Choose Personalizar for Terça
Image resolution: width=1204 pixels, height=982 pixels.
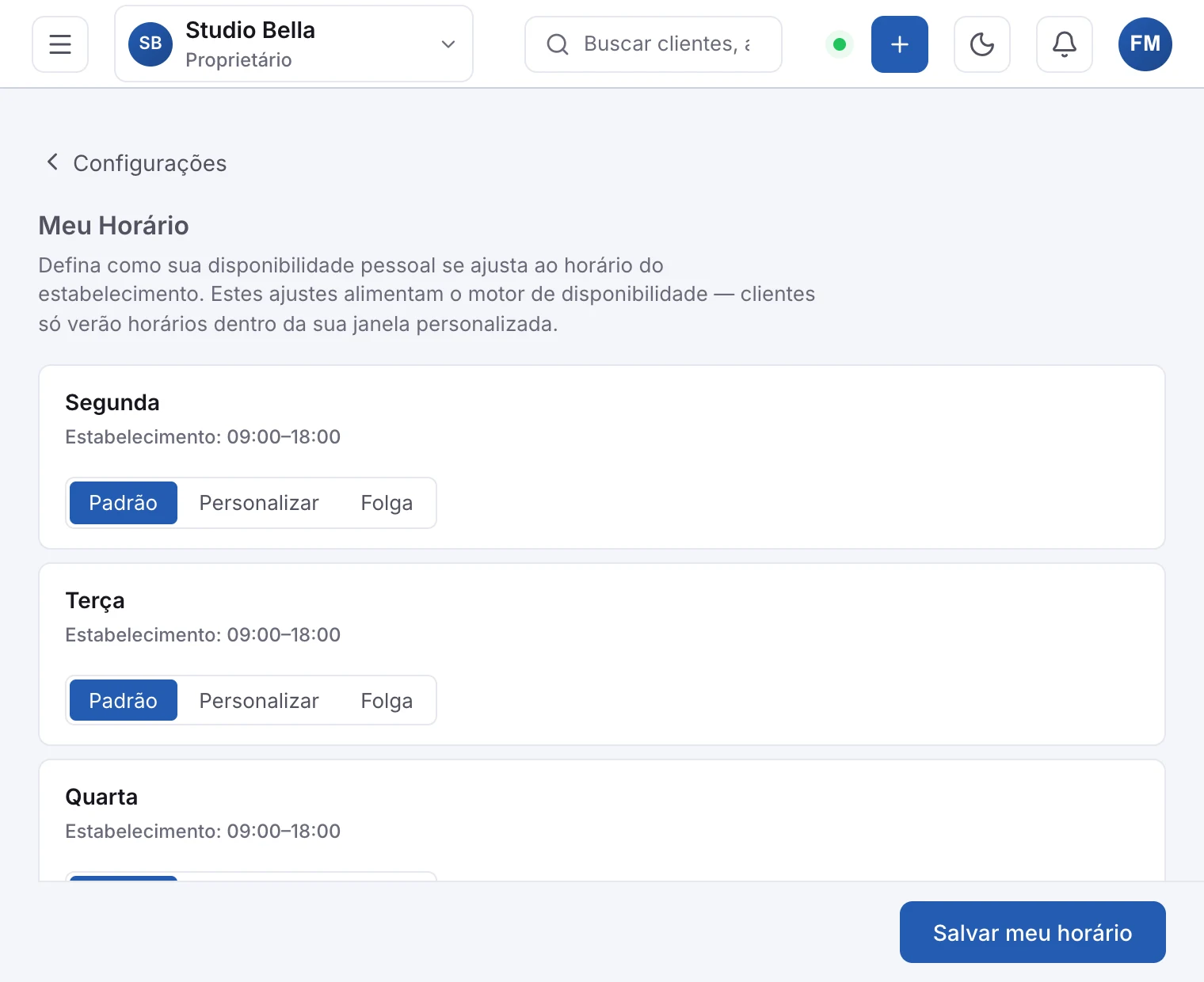click(259, 700)
